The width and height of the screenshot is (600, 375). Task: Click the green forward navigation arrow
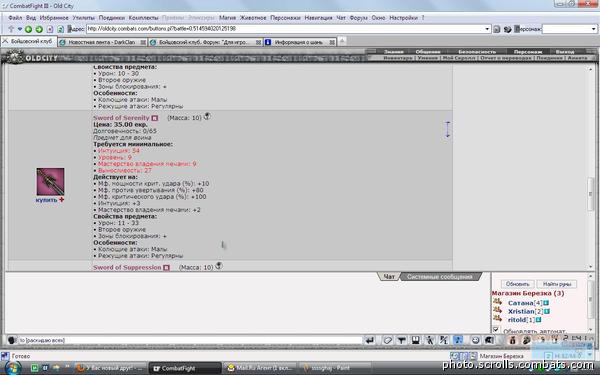(x=39, y=29)
